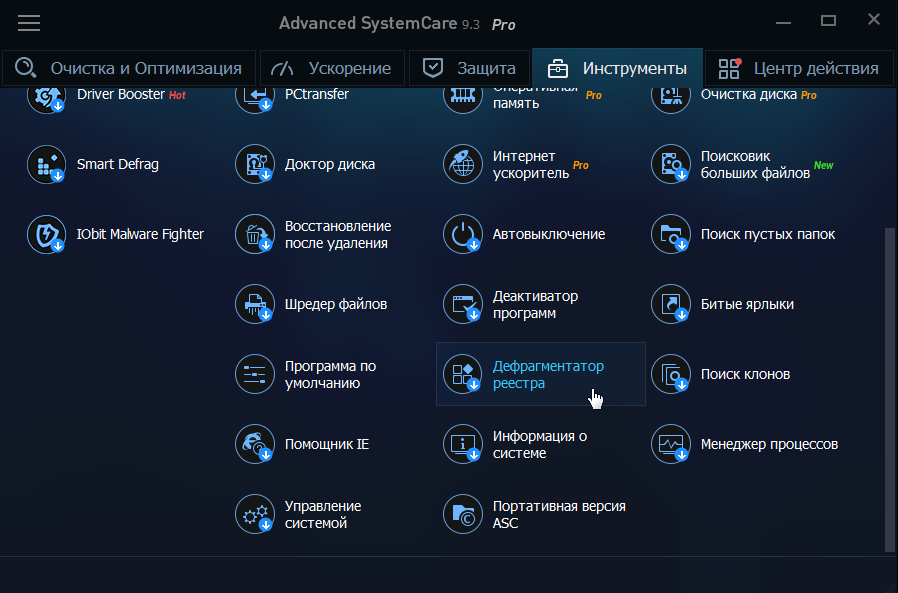Click the Очистка диска text

749,95
